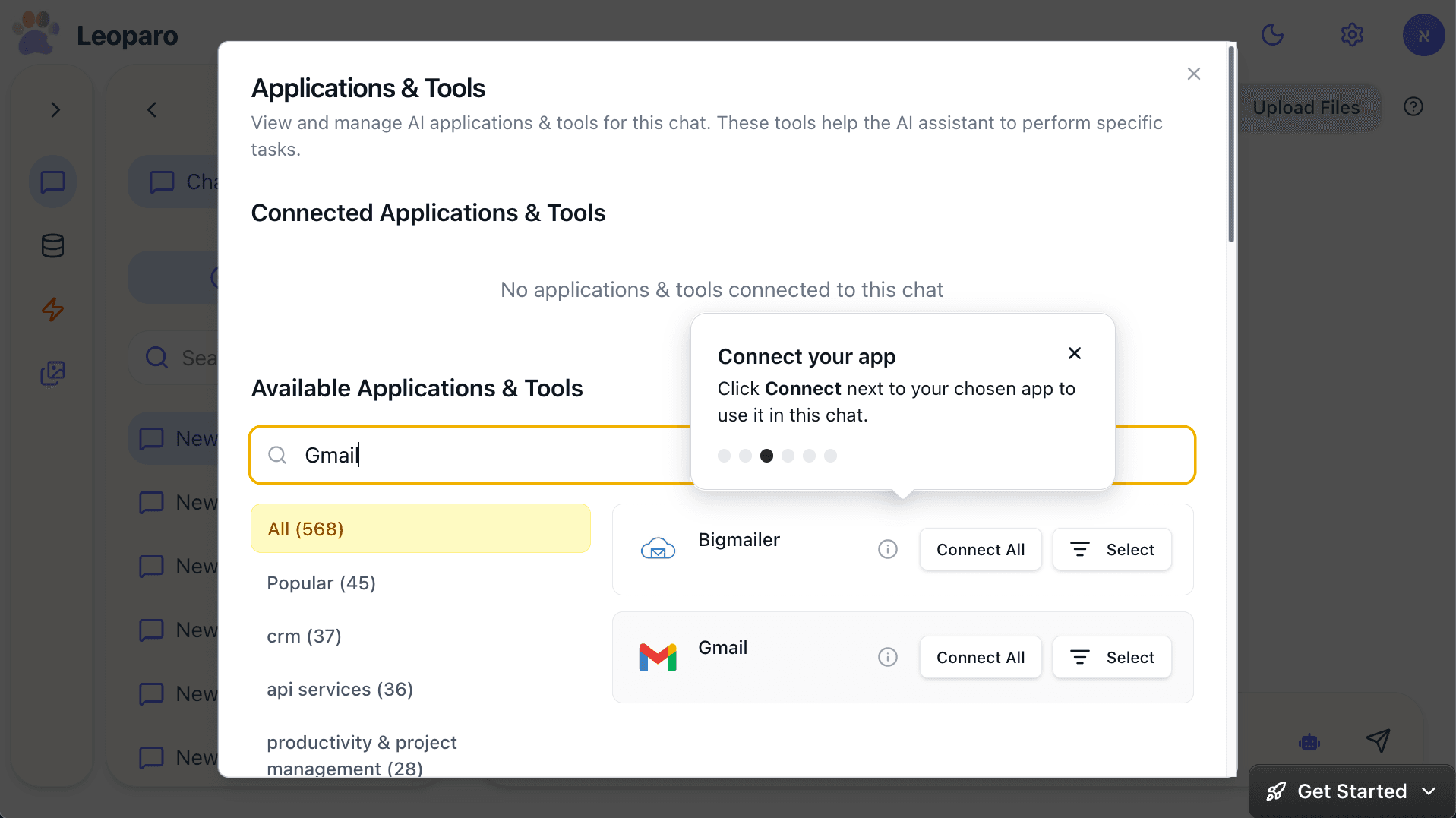Dismiss the Connect your app tooltip
This screenshot has height=818, width=1456.
(x=1074, y=352)
